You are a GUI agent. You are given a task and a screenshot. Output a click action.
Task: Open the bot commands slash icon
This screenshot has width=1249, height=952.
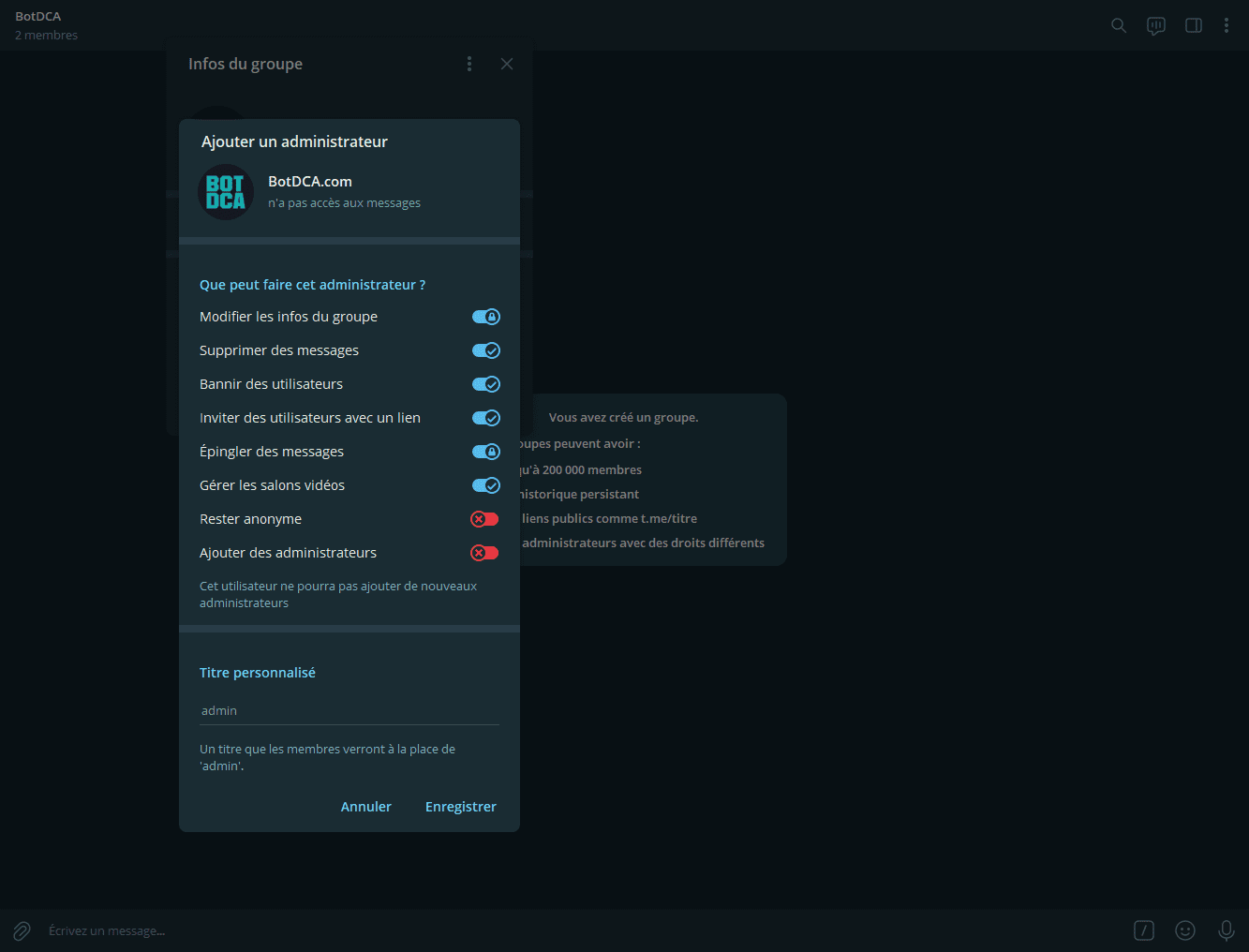point(1144,930)
